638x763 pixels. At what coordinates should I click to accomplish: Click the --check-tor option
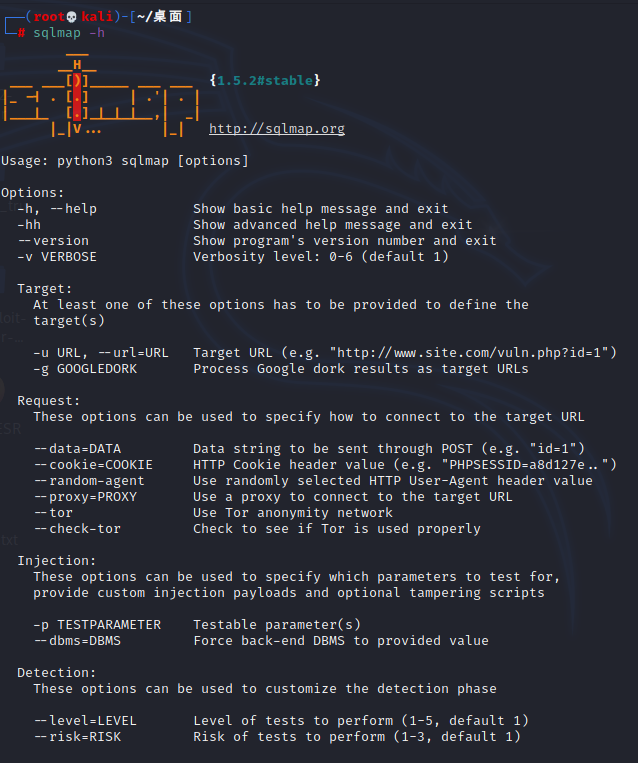click(x=77, y=528)
